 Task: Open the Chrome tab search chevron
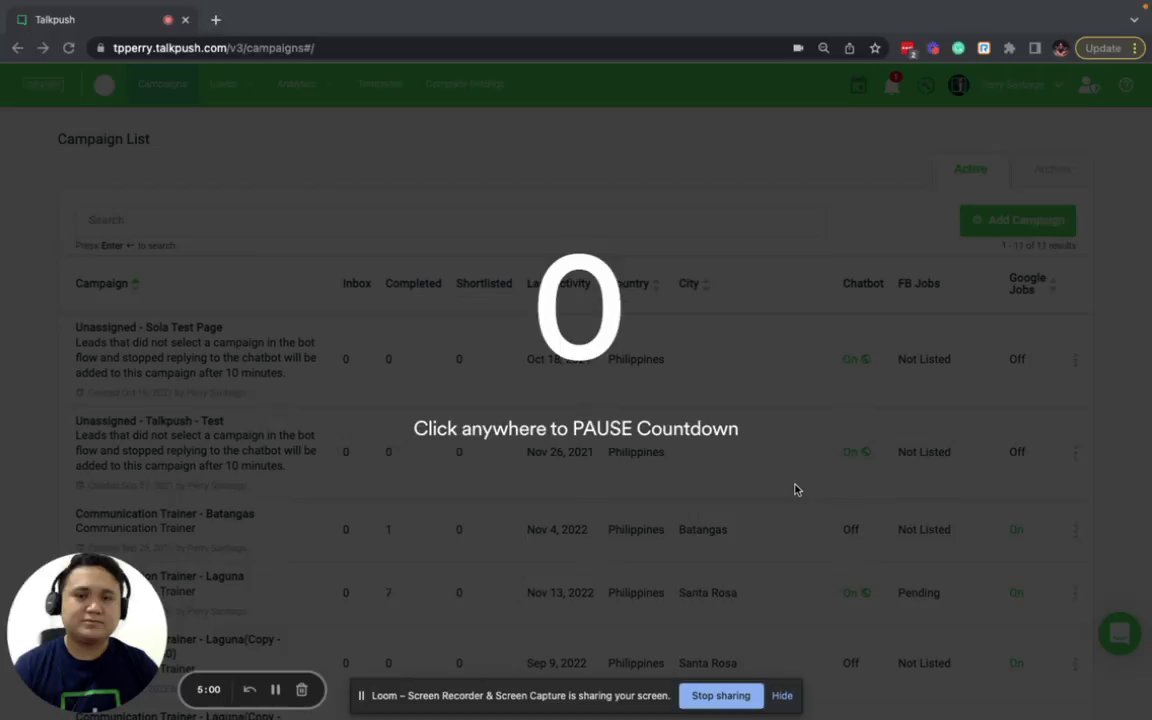click(1134, 20)
